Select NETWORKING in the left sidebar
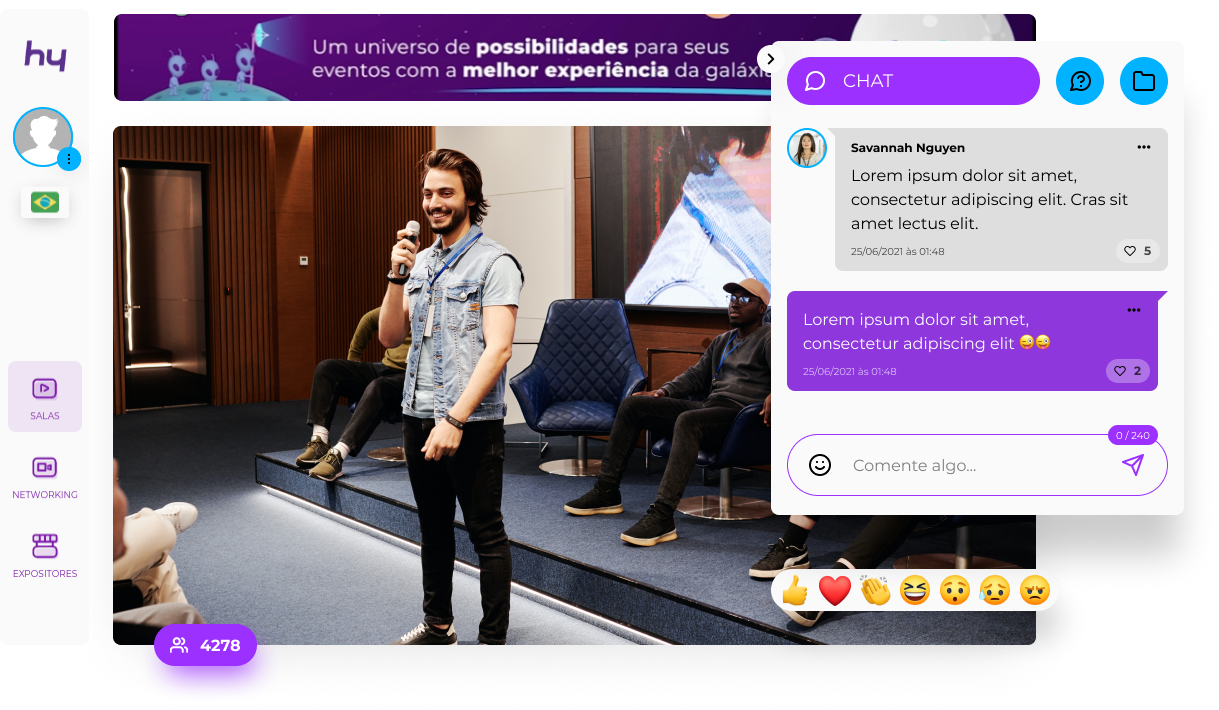This screenshot has width=1219, height=710. coord(44,477)
